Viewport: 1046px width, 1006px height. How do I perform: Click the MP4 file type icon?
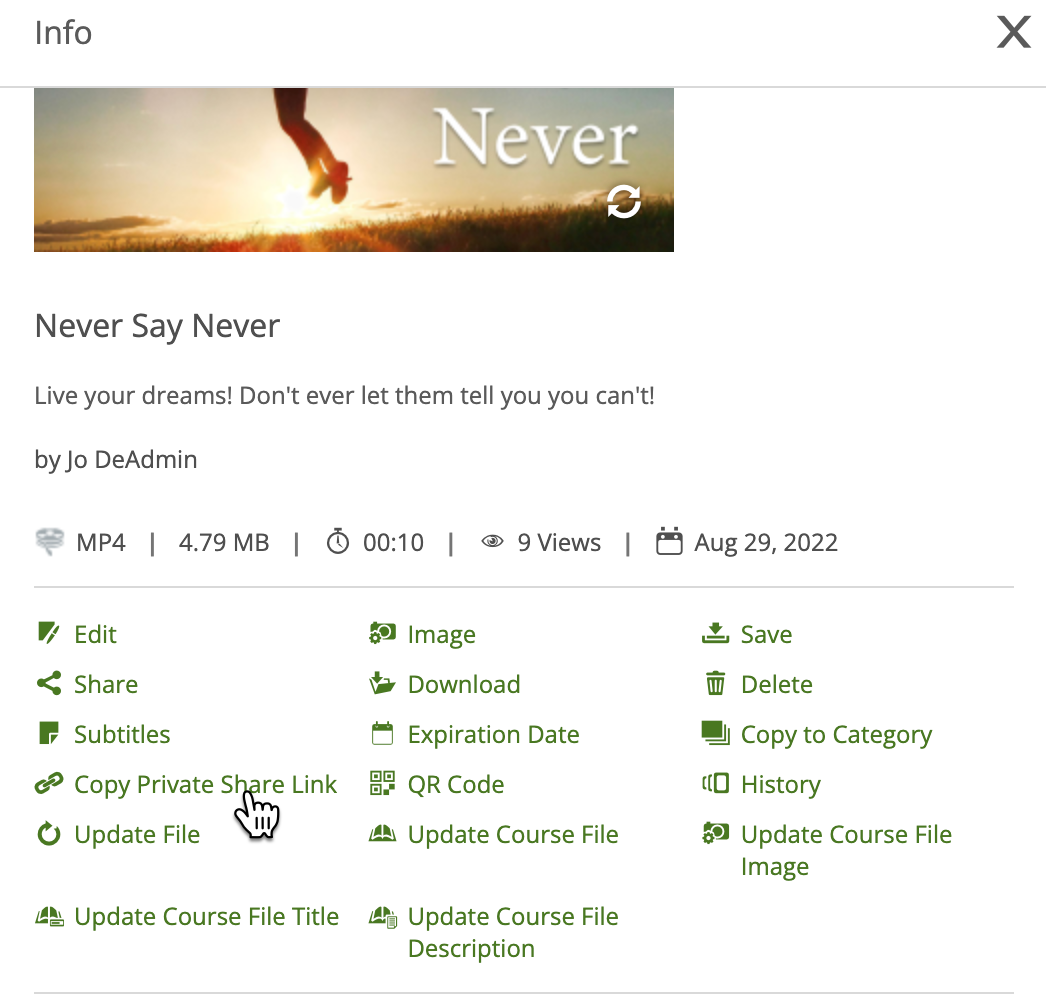pyautogui.click(x=49, y=542)
